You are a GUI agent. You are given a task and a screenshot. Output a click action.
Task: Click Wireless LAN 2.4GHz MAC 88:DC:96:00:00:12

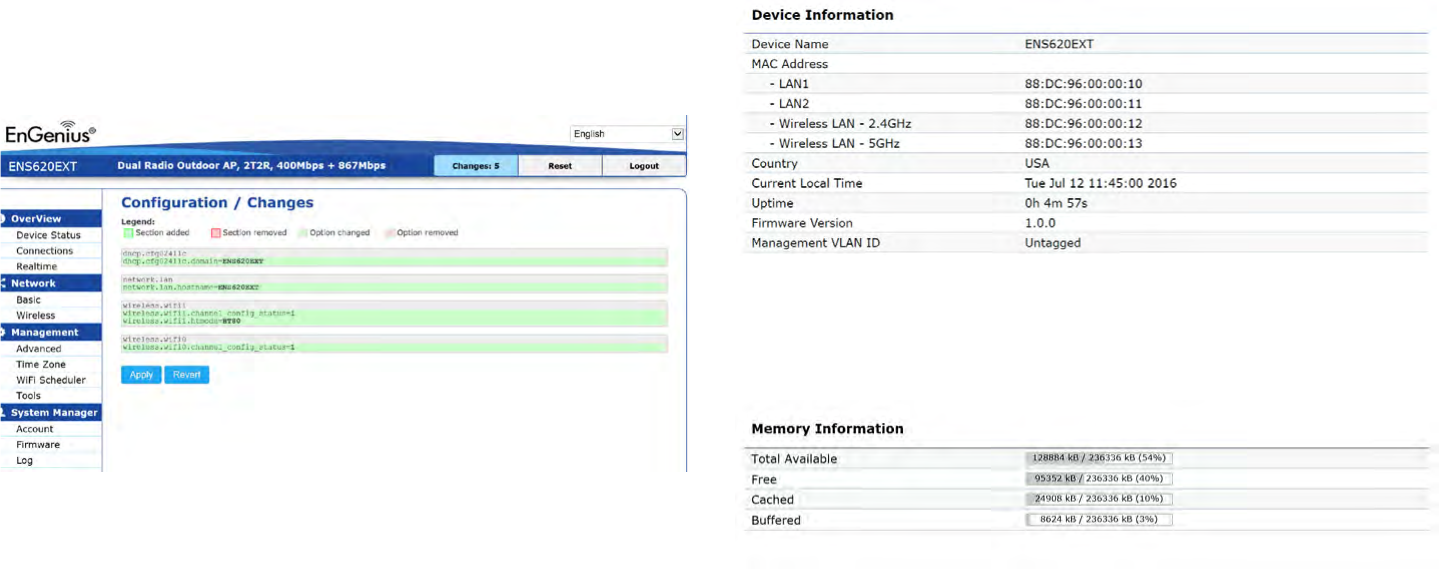pos(1083,124)
